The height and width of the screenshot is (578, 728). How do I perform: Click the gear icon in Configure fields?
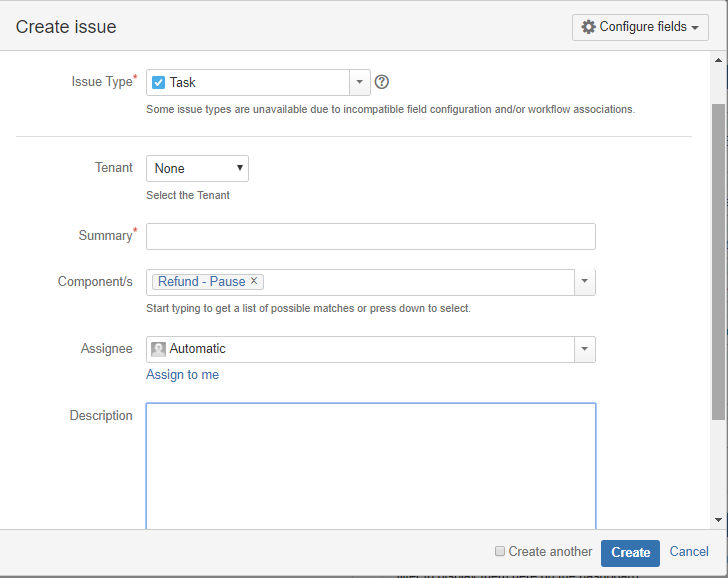(x=588, y=27)
